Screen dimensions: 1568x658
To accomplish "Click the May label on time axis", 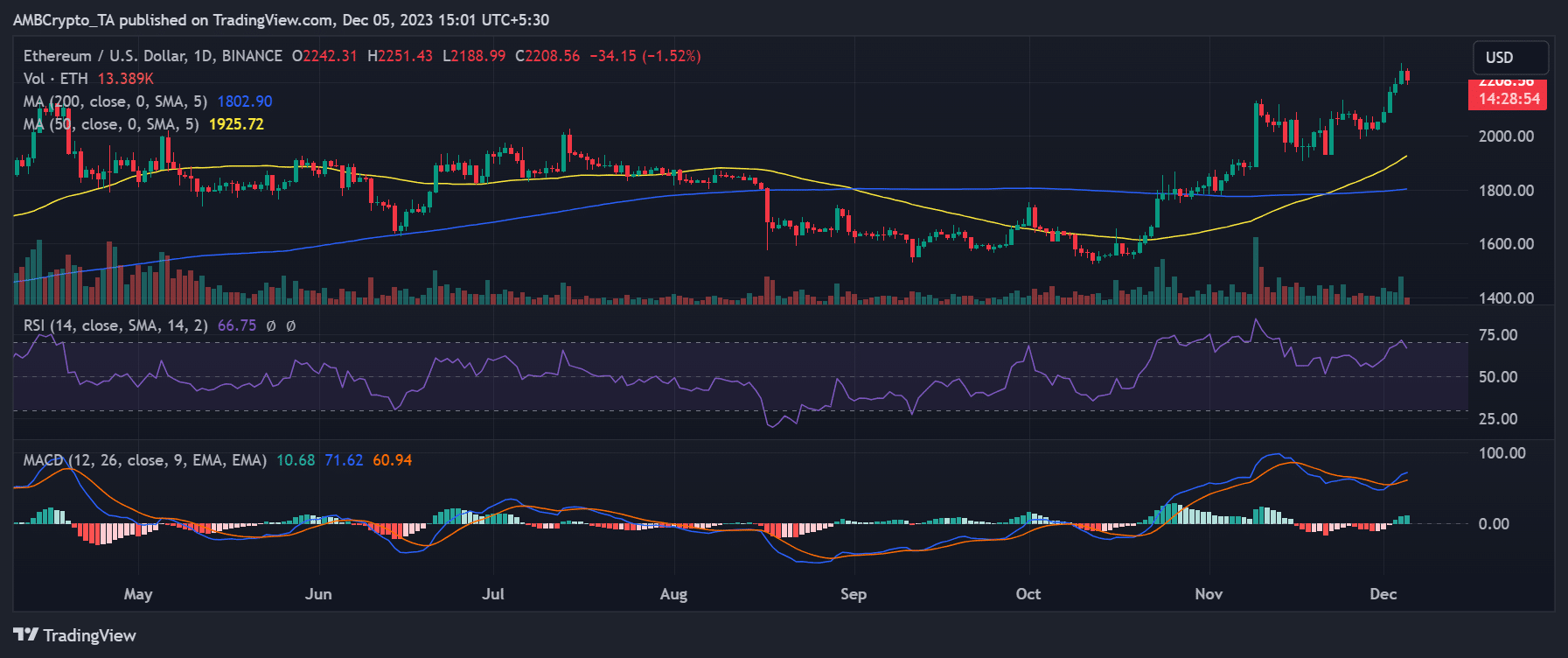I will 138,594.
